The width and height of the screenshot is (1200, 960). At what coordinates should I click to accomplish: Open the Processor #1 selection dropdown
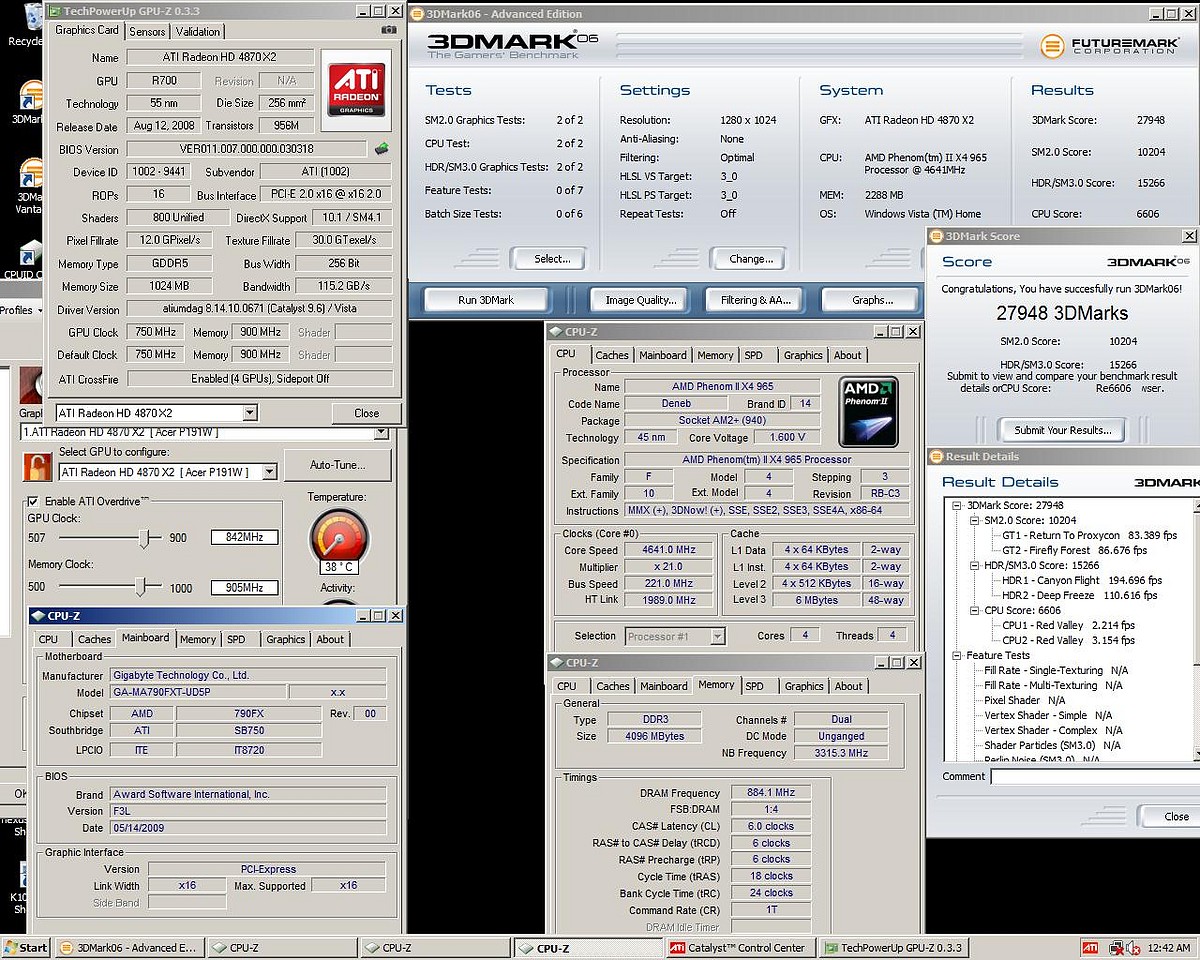(x=717, y=636)
